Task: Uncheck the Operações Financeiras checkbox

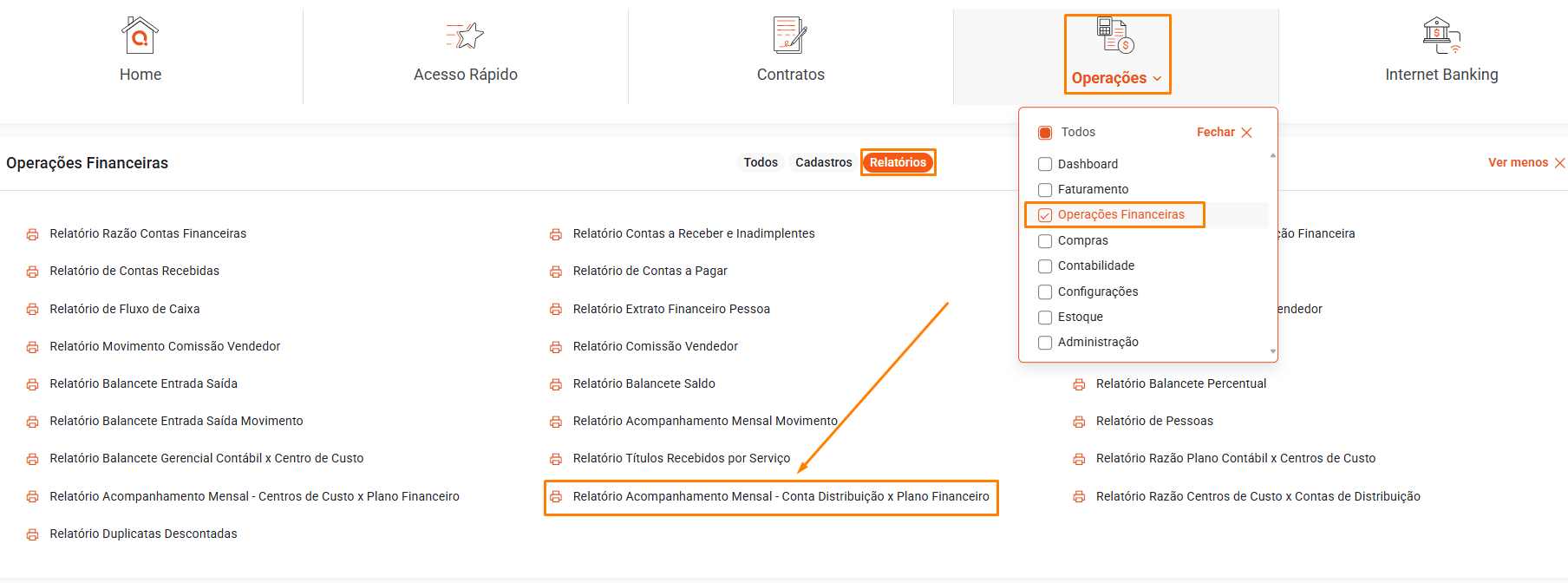Action: coord(1045,215)
